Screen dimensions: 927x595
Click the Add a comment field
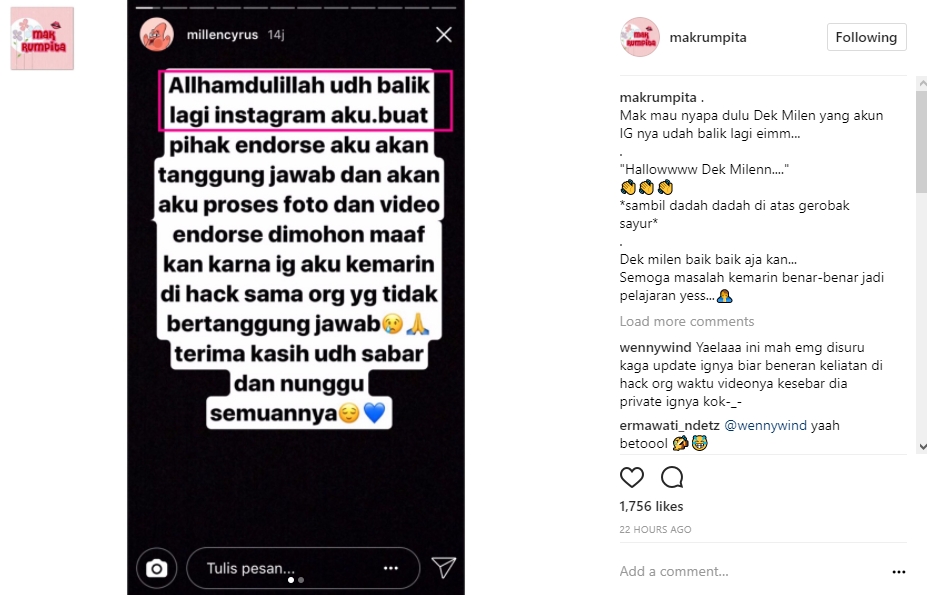(x=751, y=571)
